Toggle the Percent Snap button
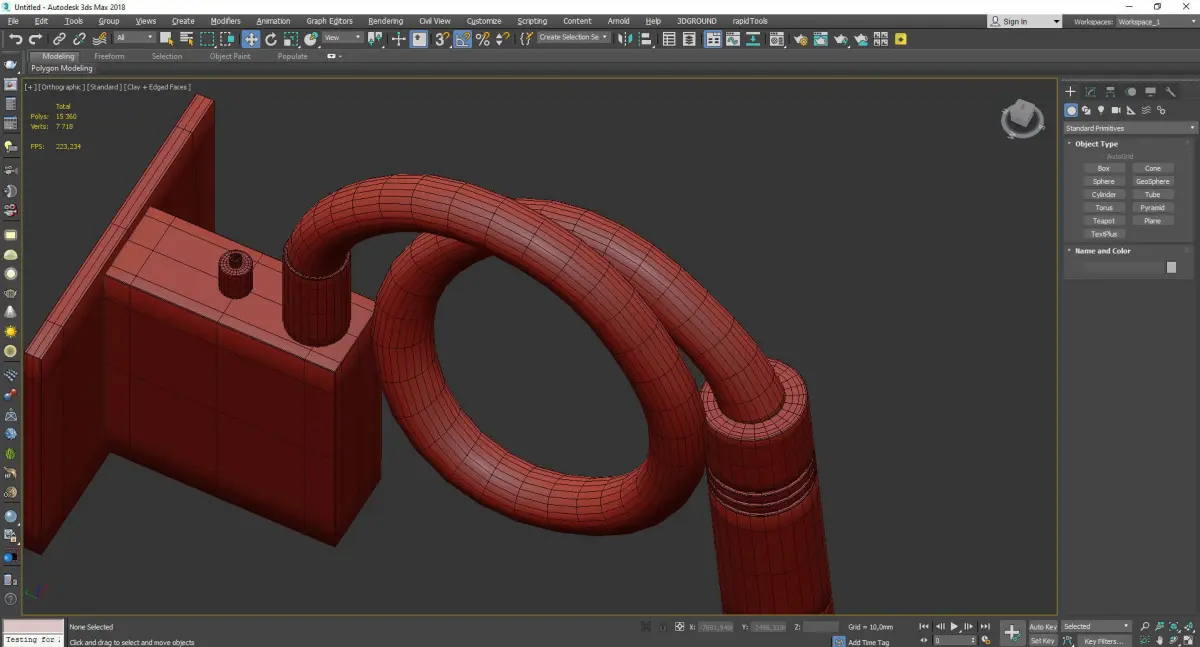 click(x=483, y=39)
